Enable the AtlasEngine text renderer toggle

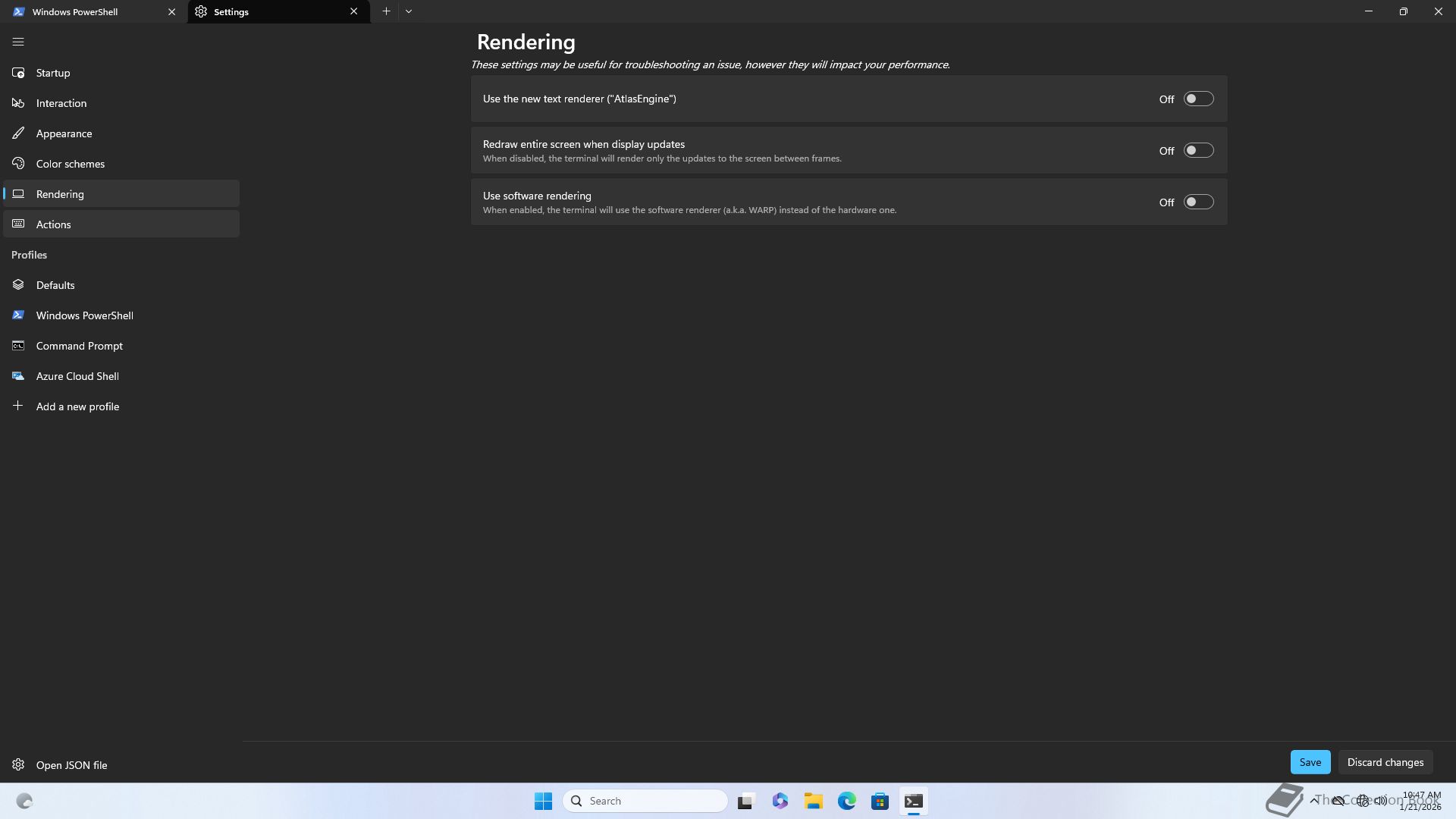[x=1198, y=99]
